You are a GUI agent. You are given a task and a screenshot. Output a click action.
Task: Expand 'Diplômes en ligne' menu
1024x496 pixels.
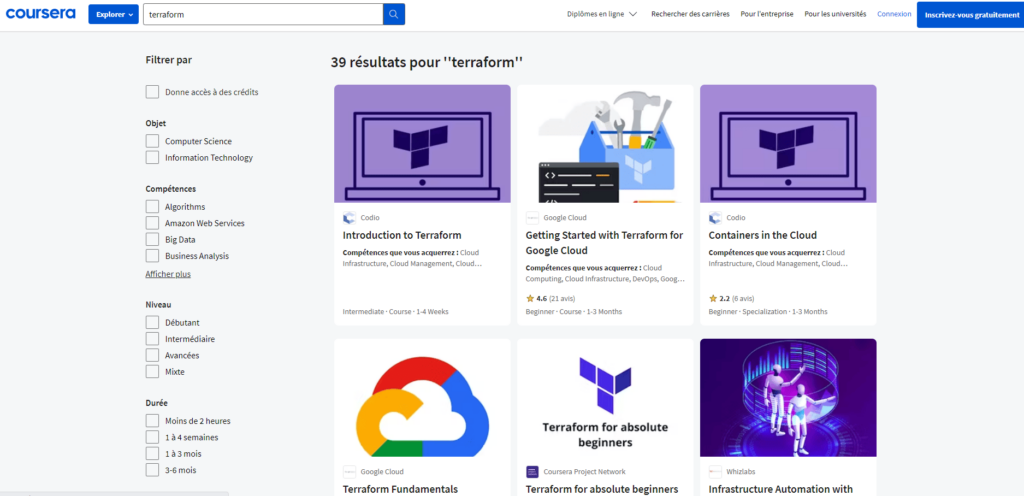601,14
